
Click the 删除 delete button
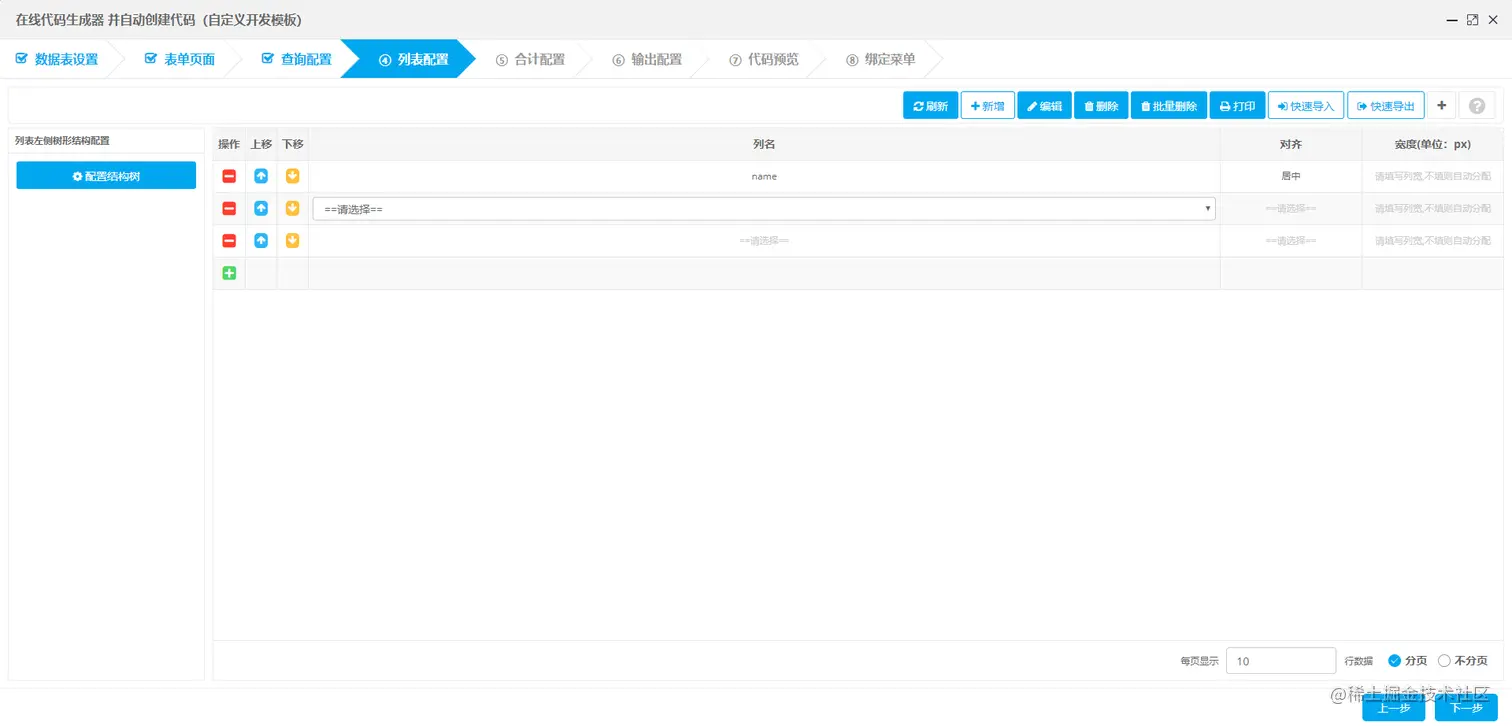tap(1101, 105)
